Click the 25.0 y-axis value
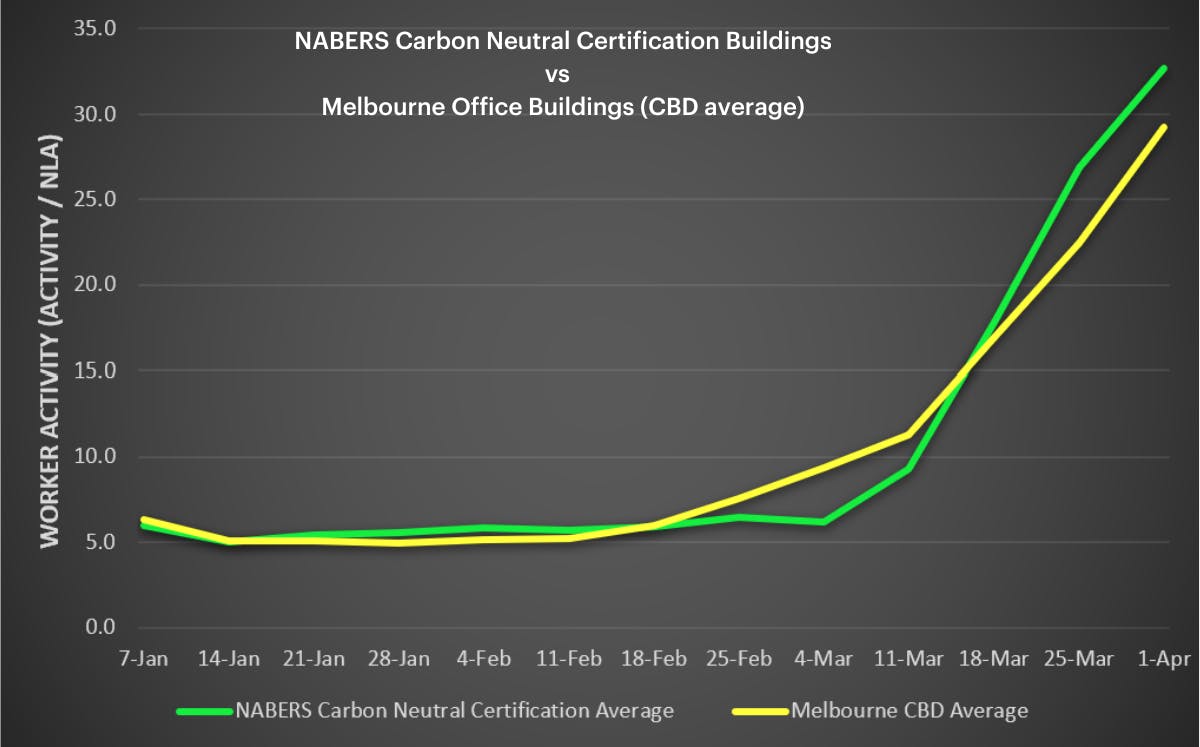 (96, 200)
